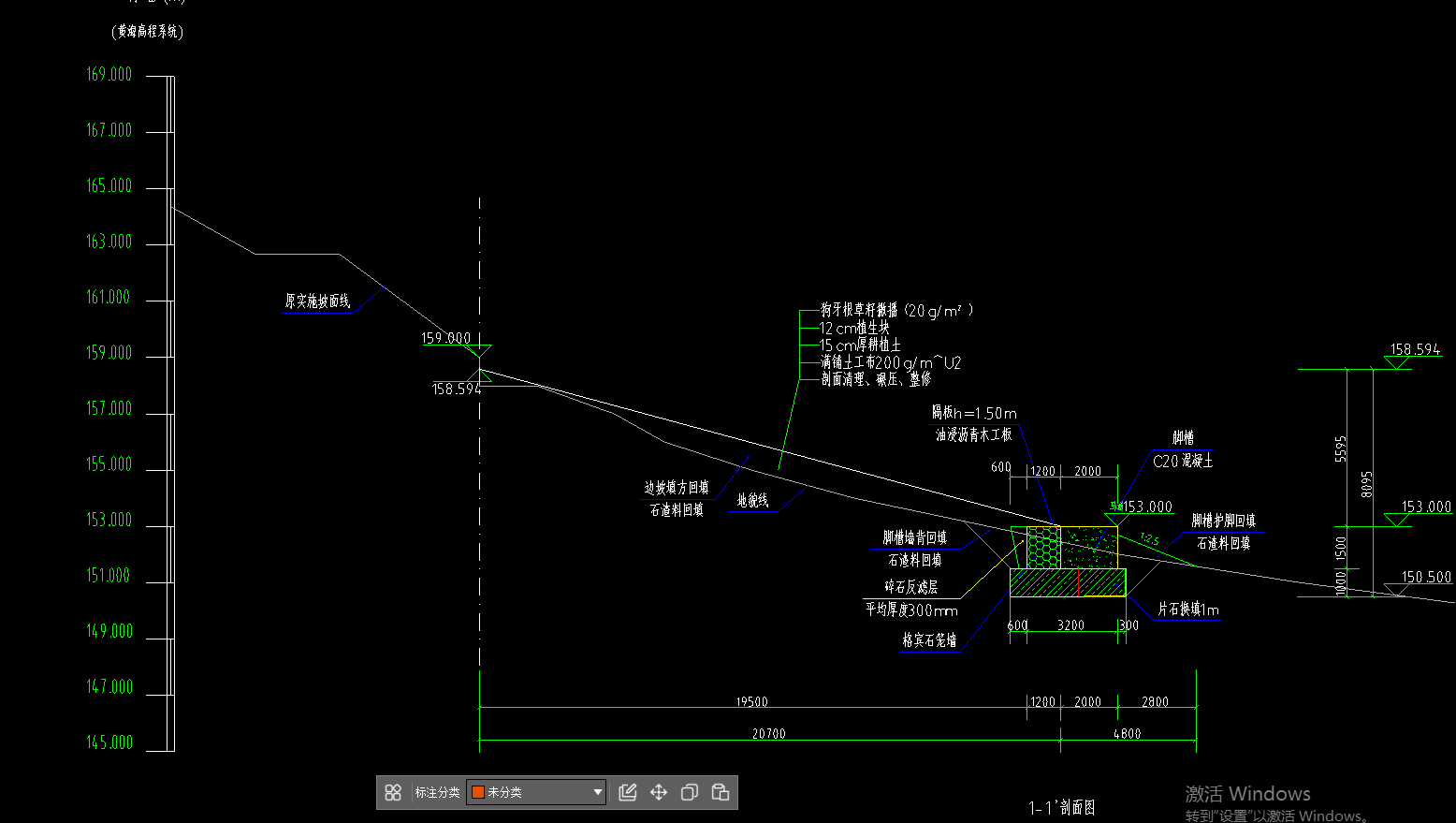Click the 满铺土工布200g/m^U2 note line

point(891,362)
